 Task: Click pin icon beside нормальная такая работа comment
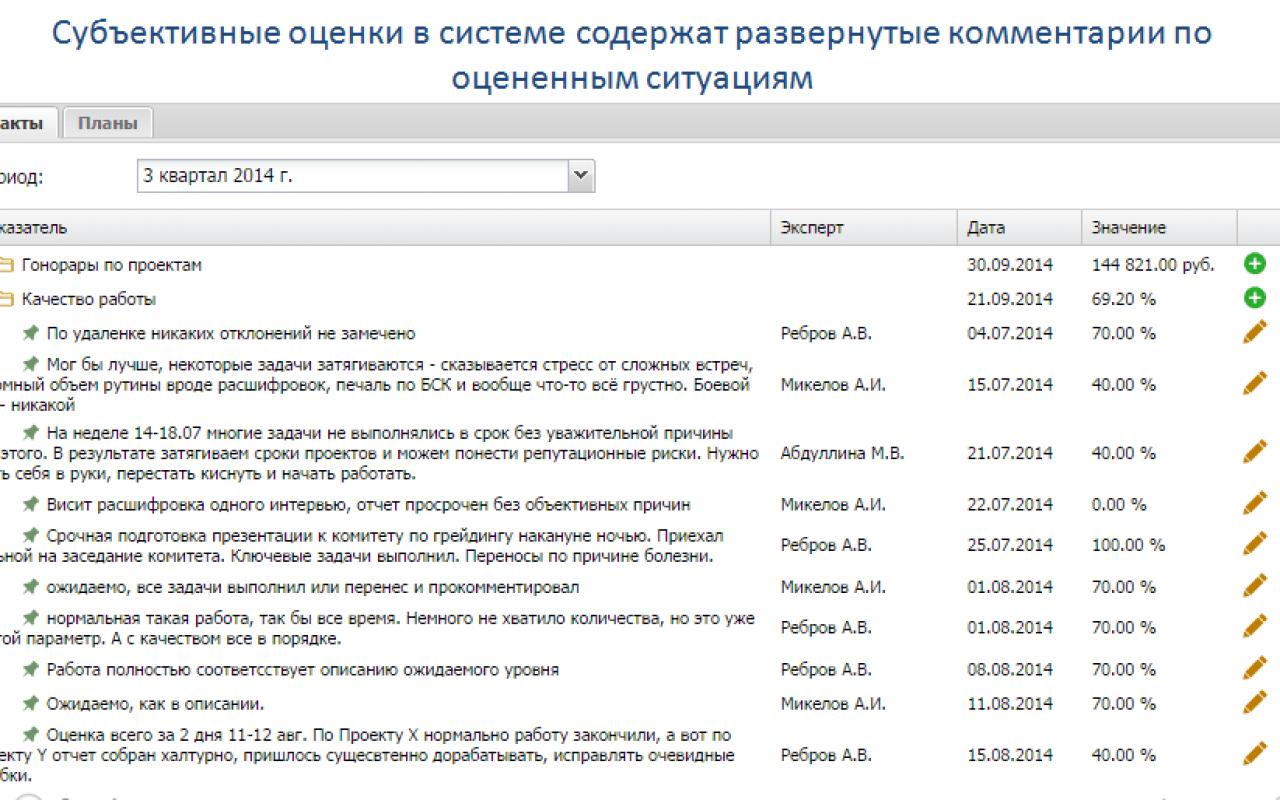31,617
